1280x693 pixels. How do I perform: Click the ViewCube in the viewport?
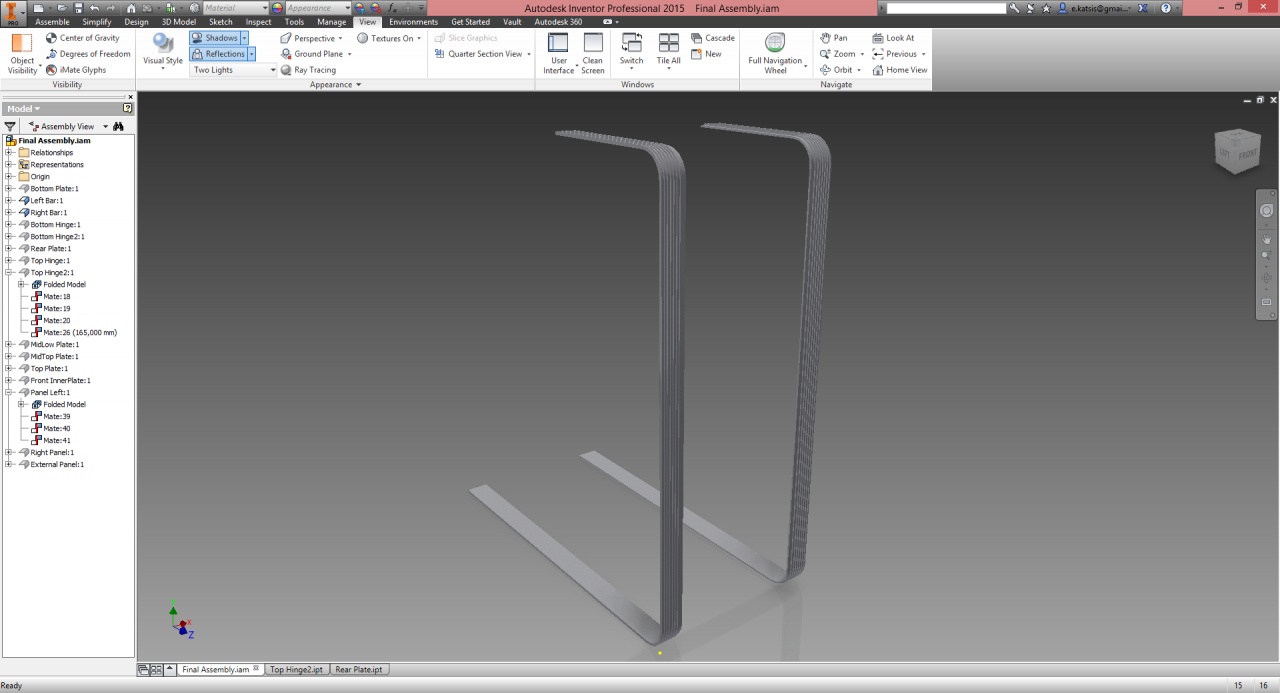pyautogui.click(x=1235, y=150)
